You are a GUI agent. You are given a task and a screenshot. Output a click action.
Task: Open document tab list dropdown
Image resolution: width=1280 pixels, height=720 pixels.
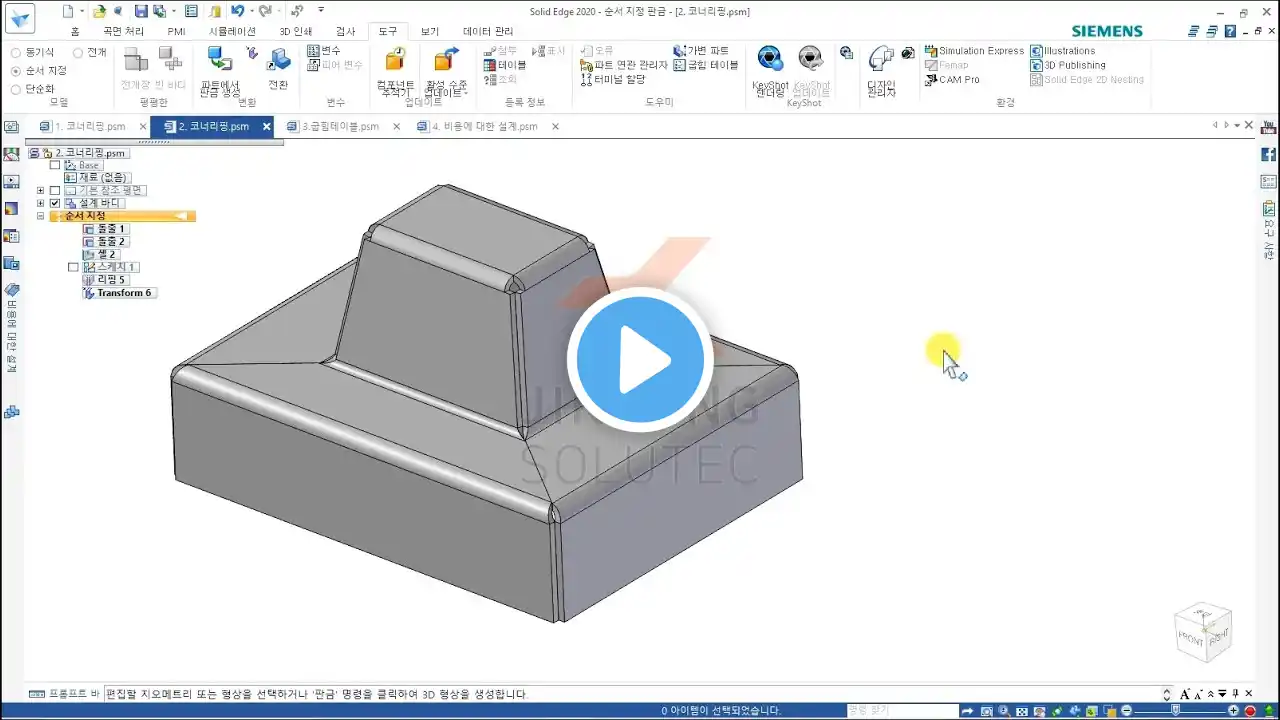[x=1237, y=125]
